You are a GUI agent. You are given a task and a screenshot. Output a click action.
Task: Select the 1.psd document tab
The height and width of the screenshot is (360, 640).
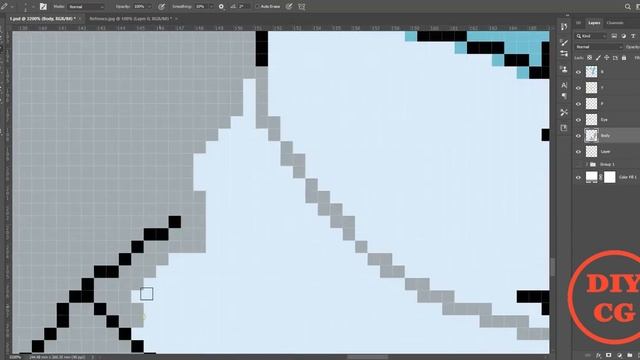point(42,19)
